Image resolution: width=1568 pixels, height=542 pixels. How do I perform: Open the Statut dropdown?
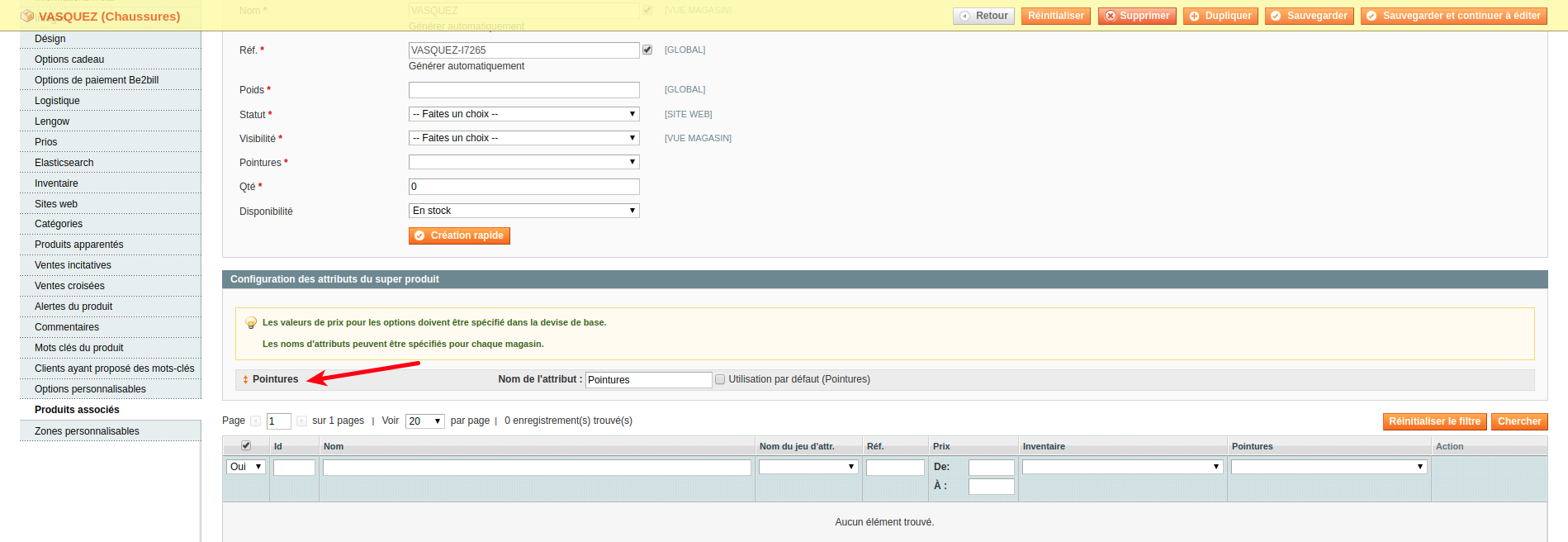[x=523, y=114]
